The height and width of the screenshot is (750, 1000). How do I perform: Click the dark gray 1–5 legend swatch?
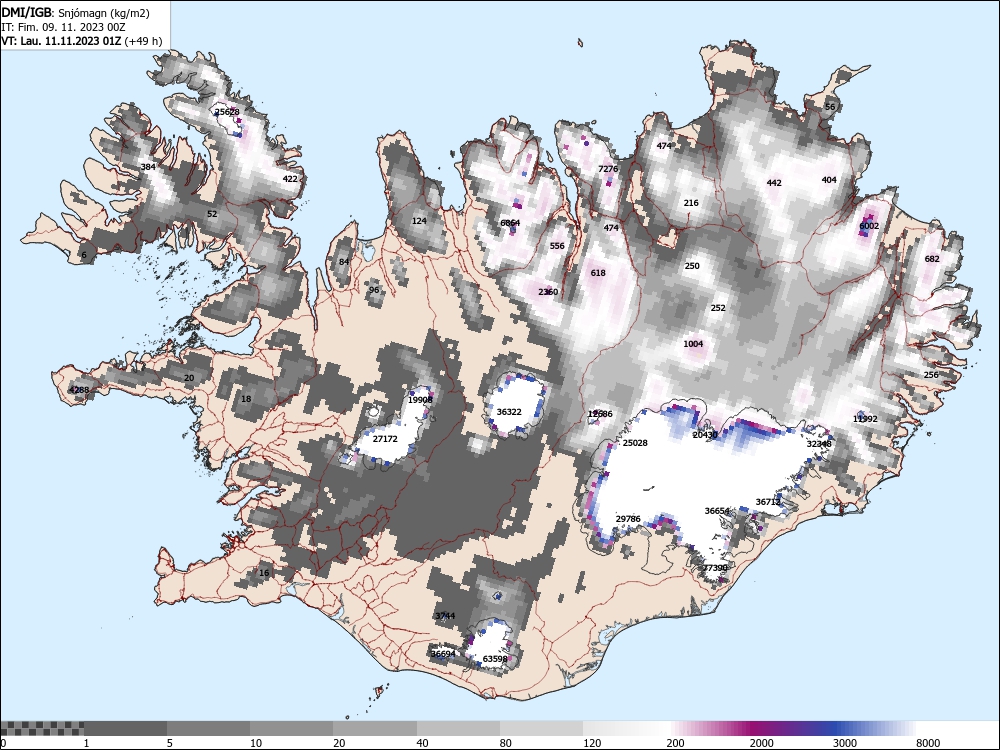coord(125,729)
